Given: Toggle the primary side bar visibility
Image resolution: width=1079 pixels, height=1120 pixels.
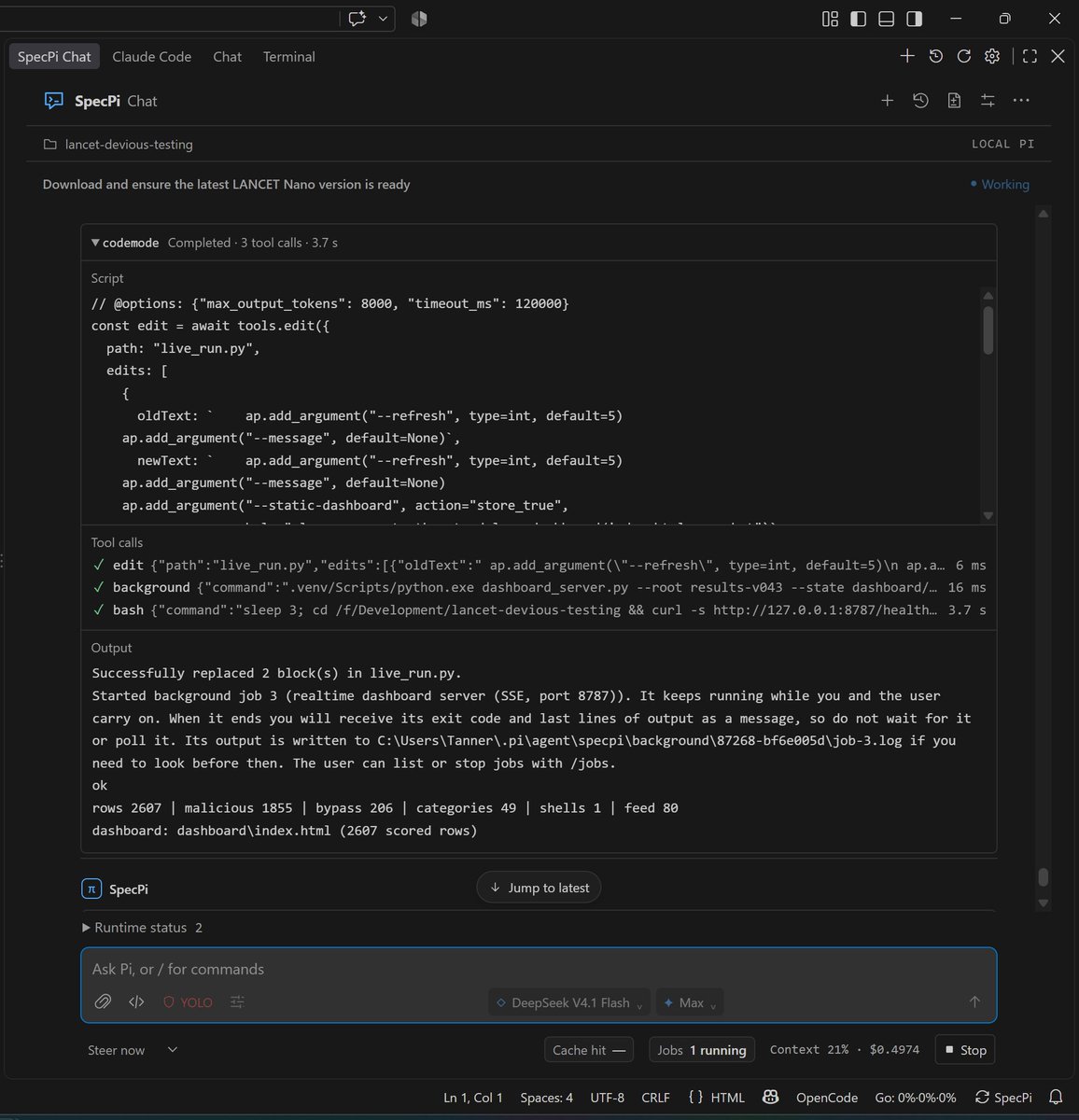Looking at the screenshot, I should [858, 19].
